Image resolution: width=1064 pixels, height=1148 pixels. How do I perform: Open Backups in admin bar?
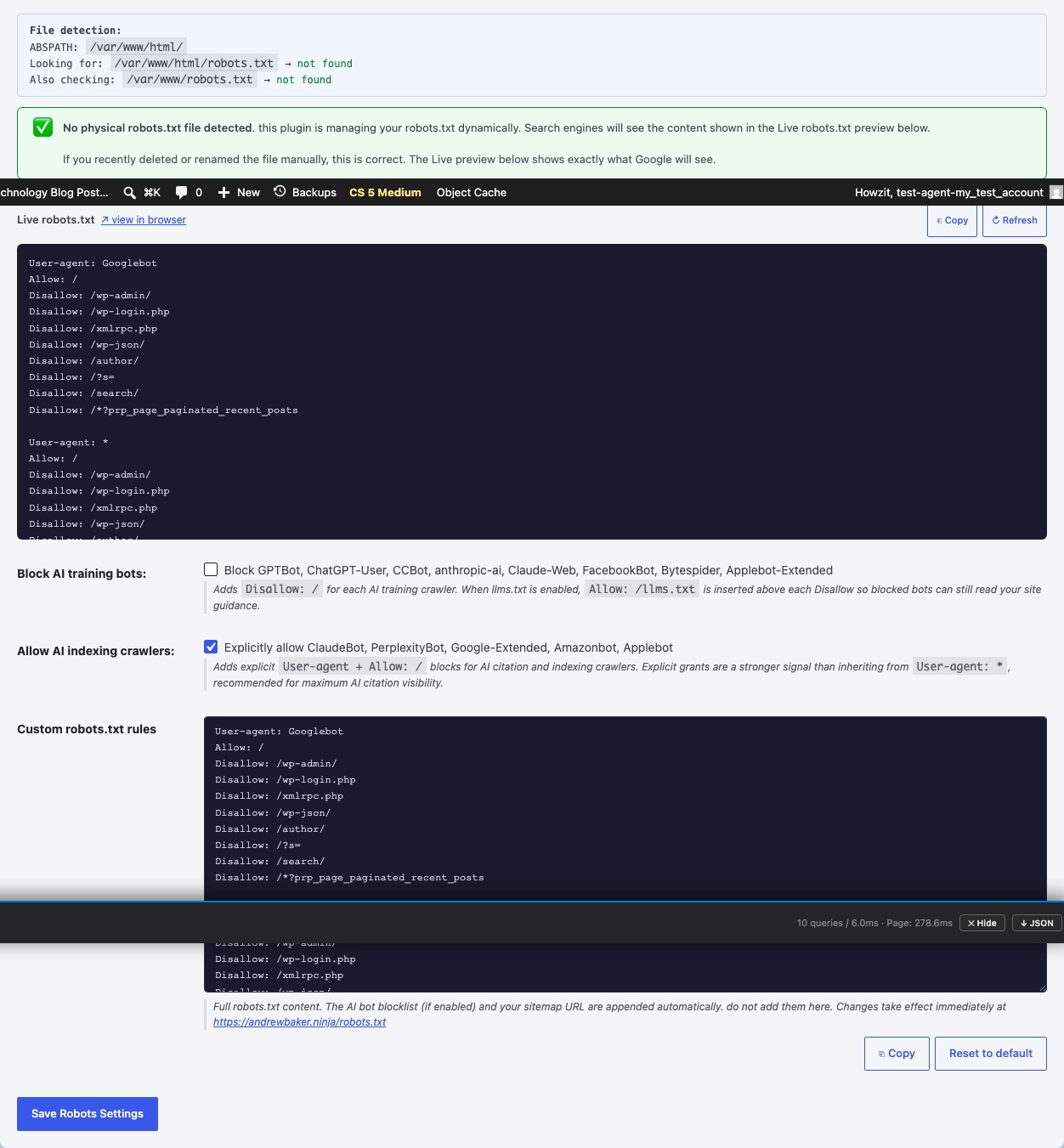pos(305,193)
